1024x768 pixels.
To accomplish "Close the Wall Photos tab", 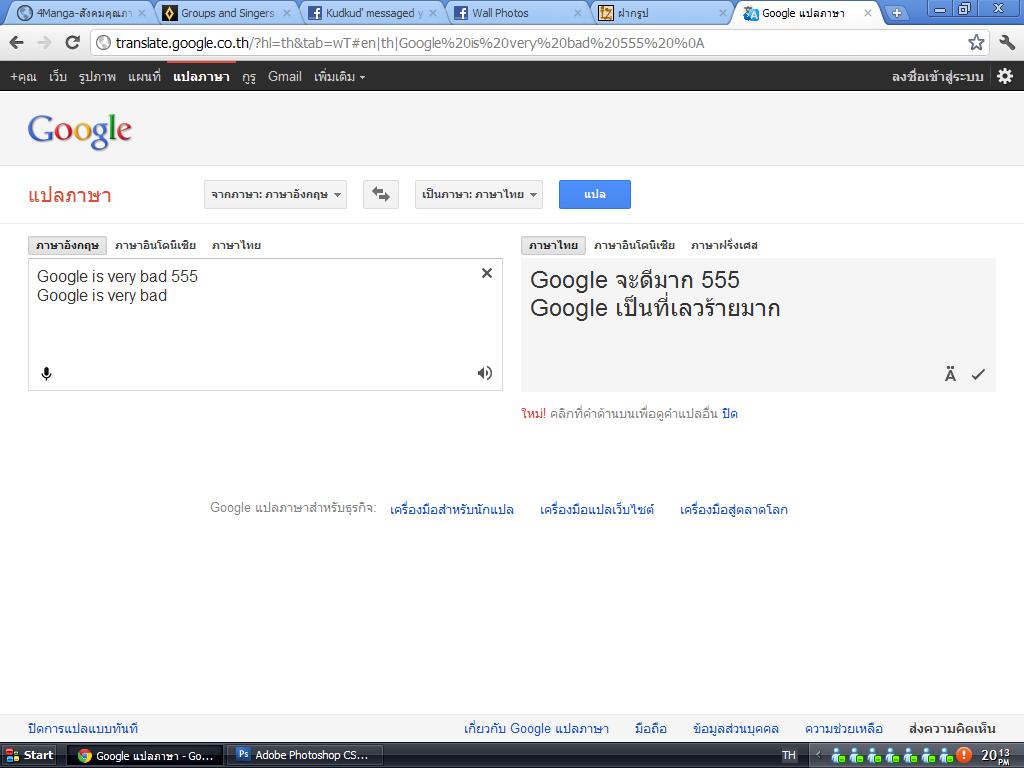I will click(577, 13).
